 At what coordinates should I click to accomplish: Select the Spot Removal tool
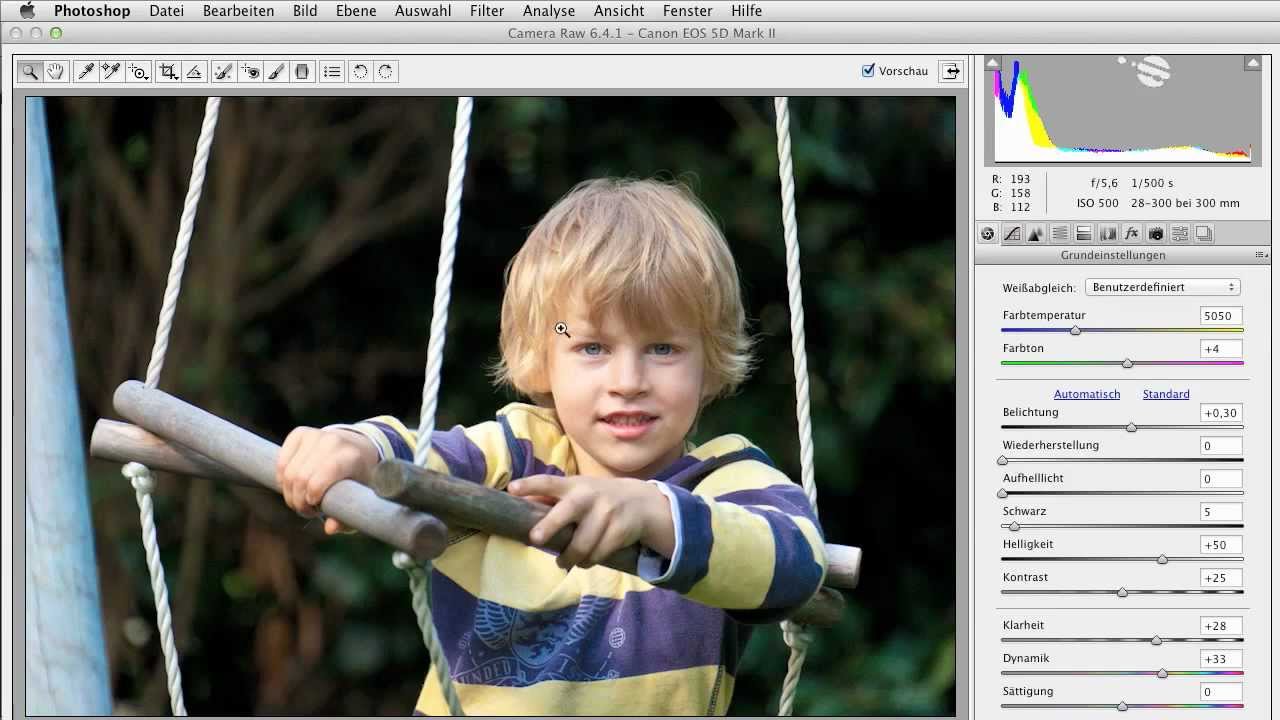pyautogui.click(x=224, y=71)
